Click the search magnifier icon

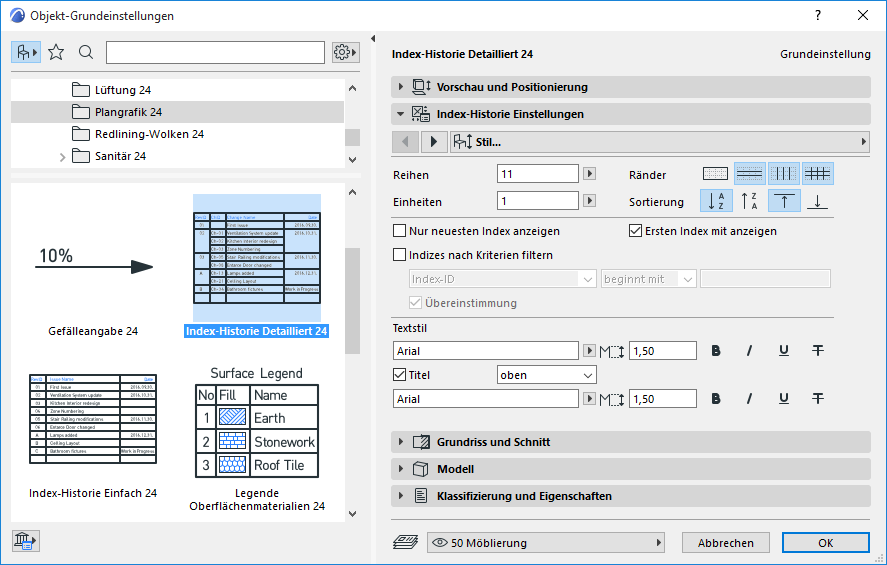pyautogui.click(x=86, y=52)
